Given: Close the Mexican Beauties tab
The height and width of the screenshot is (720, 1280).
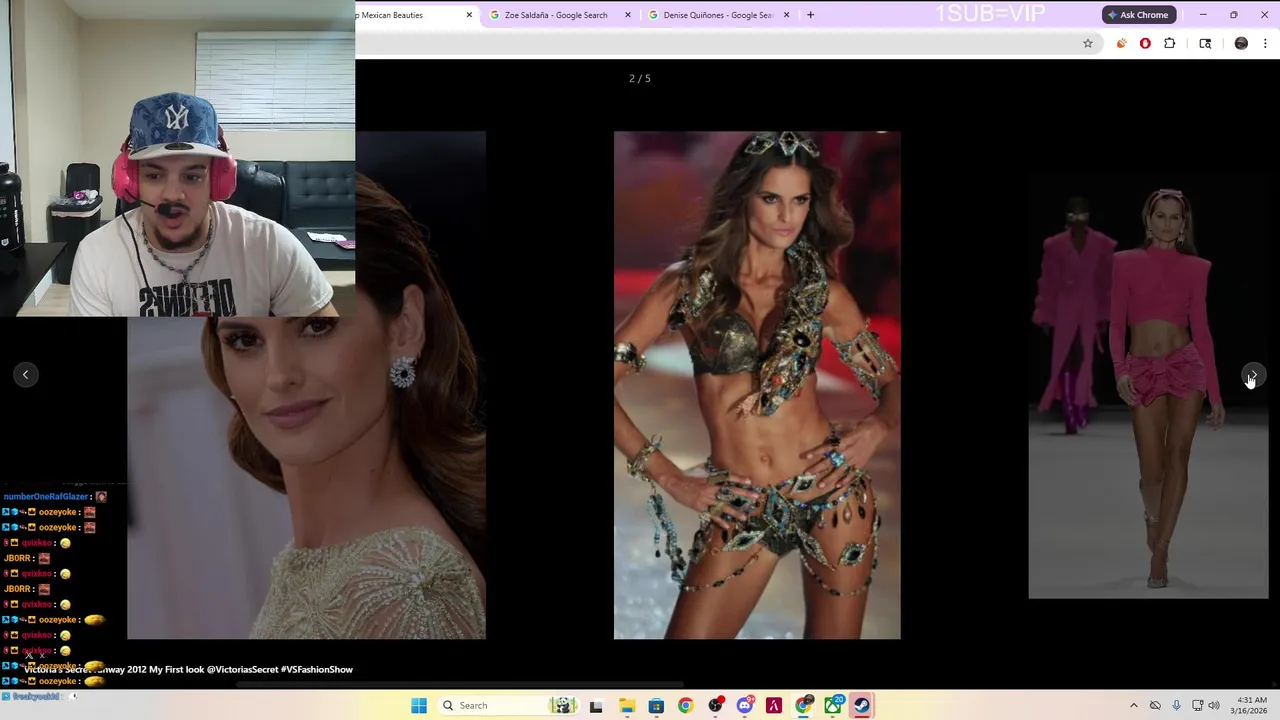Looking at the screenshot, I should (x=469, y=15).
